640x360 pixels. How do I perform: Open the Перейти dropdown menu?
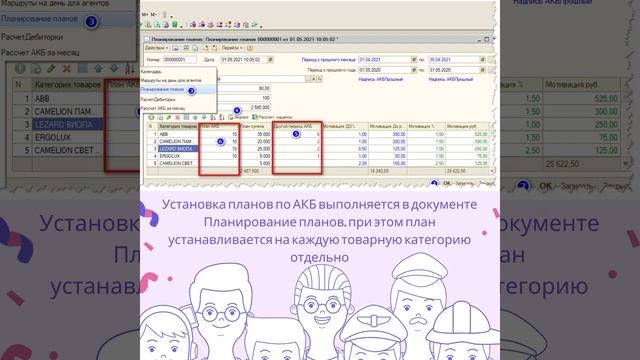click(232, 48)
